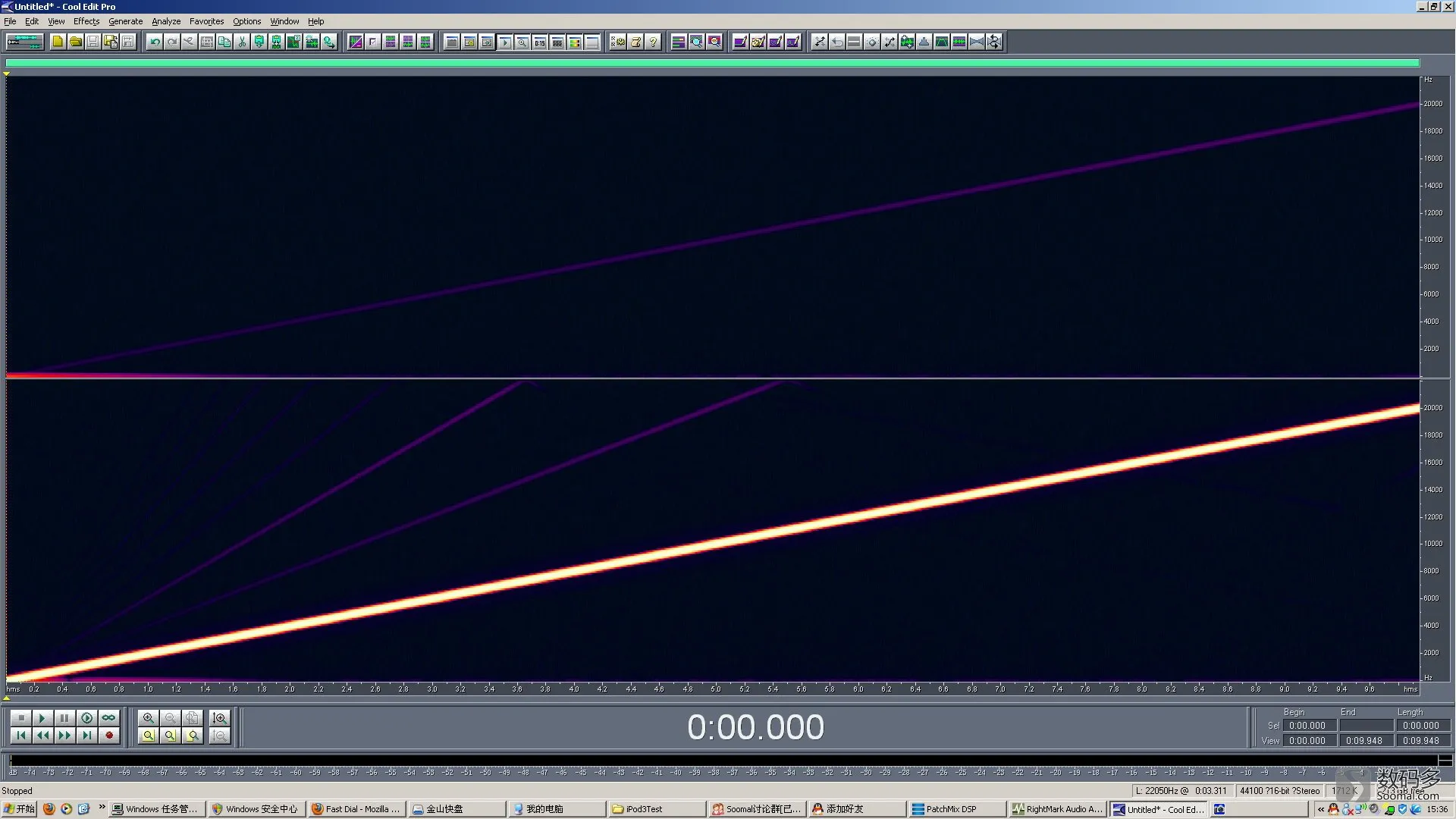Open the View menu
The width and height of the screenshot is (1456, 819).
tap(56, 21)
